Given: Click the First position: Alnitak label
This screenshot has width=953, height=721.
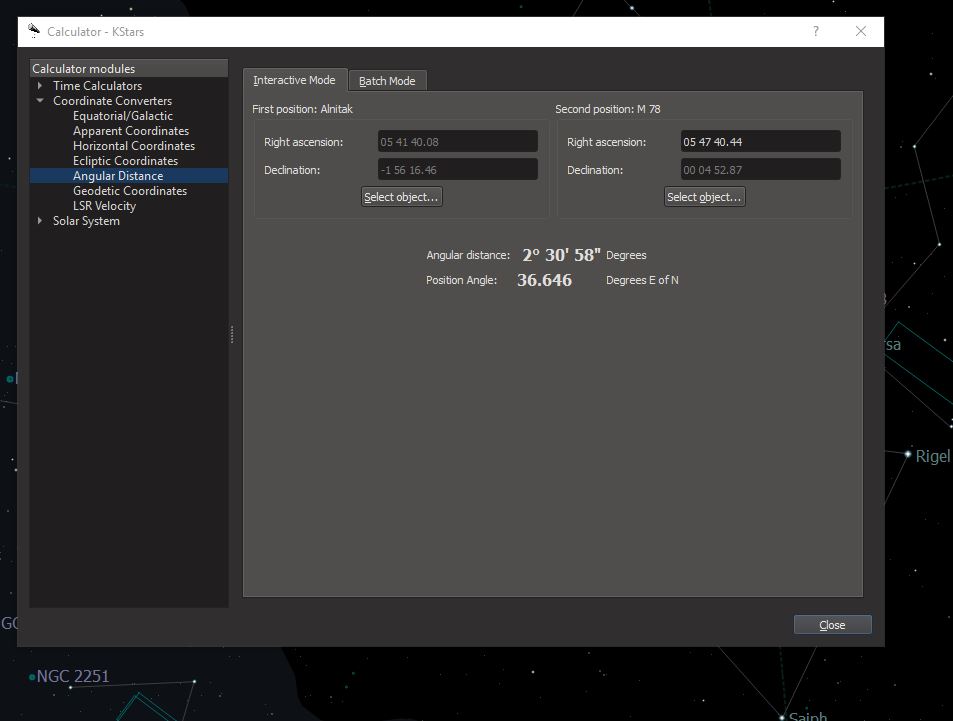Looking at the screenshot, I should tap(302, 109).
